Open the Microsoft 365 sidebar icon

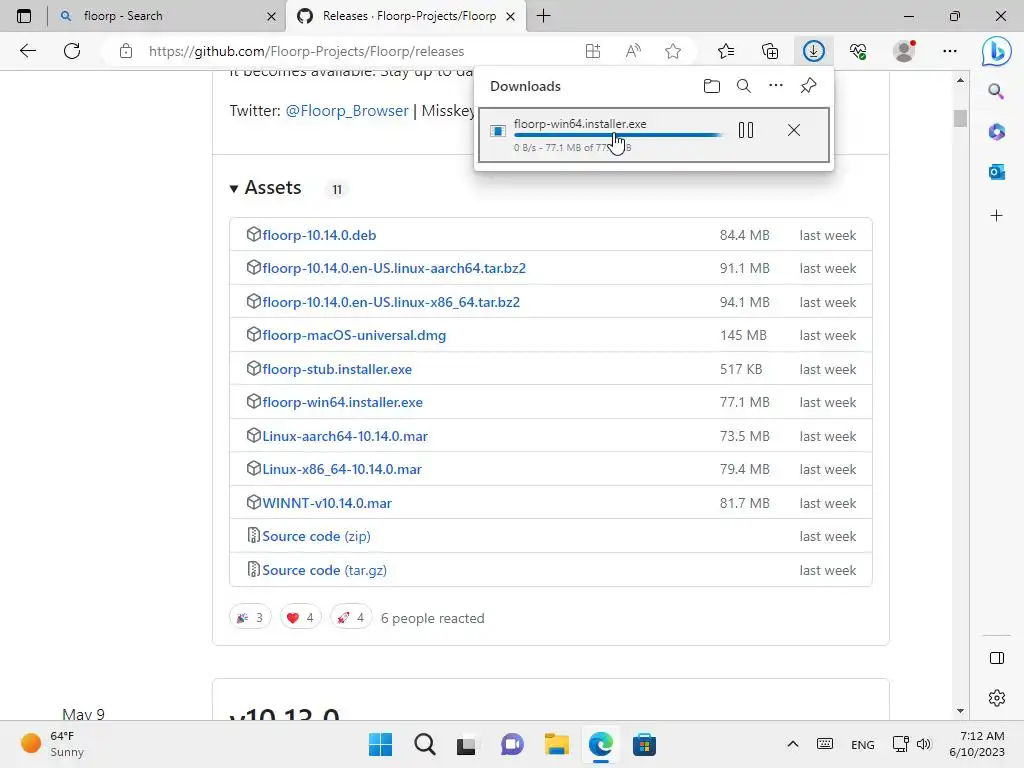pyautogui.click(x=997, y=132)
